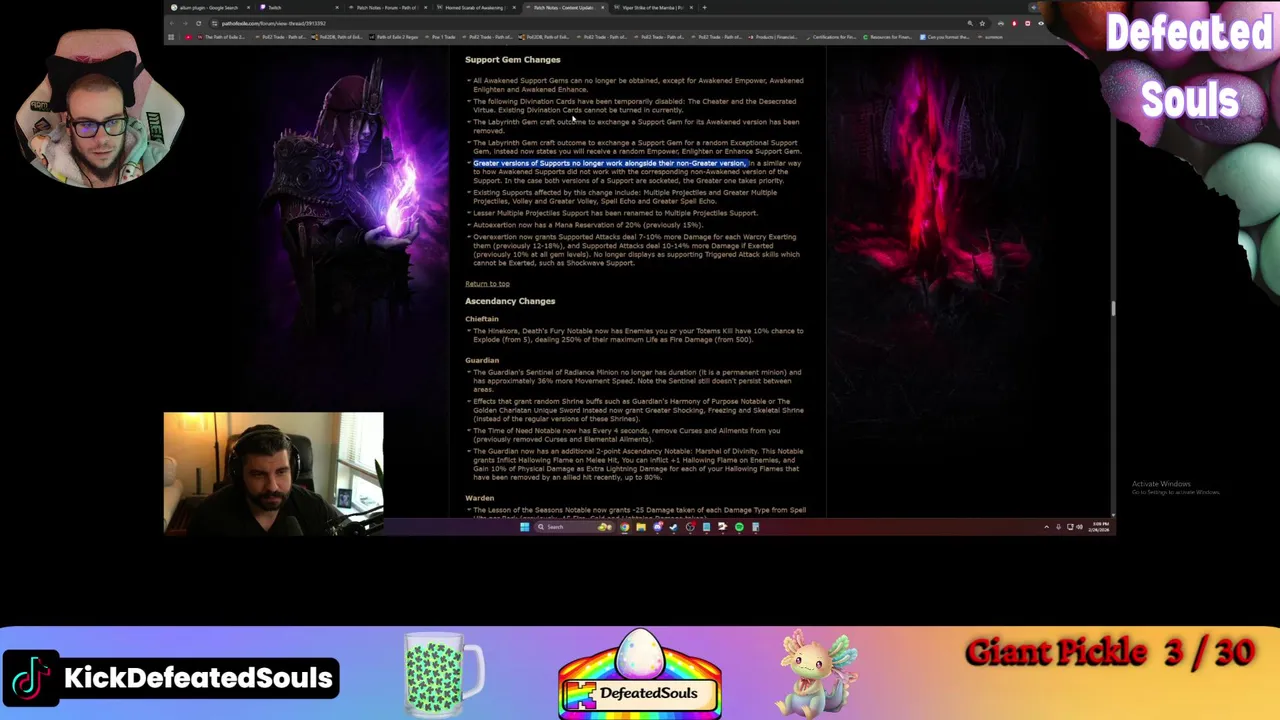Click the Guardian subheading
1280x720 pixels.
coord(482,360)
